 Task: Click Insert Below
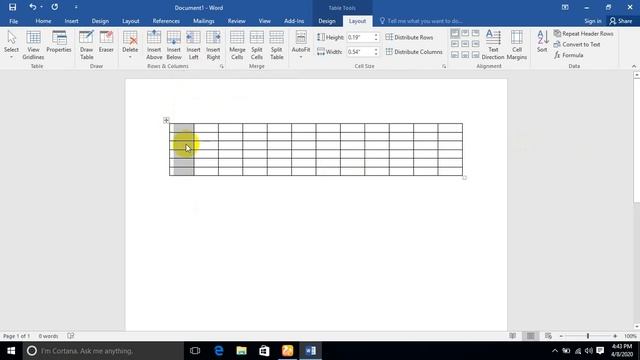[x=174, y=44]
